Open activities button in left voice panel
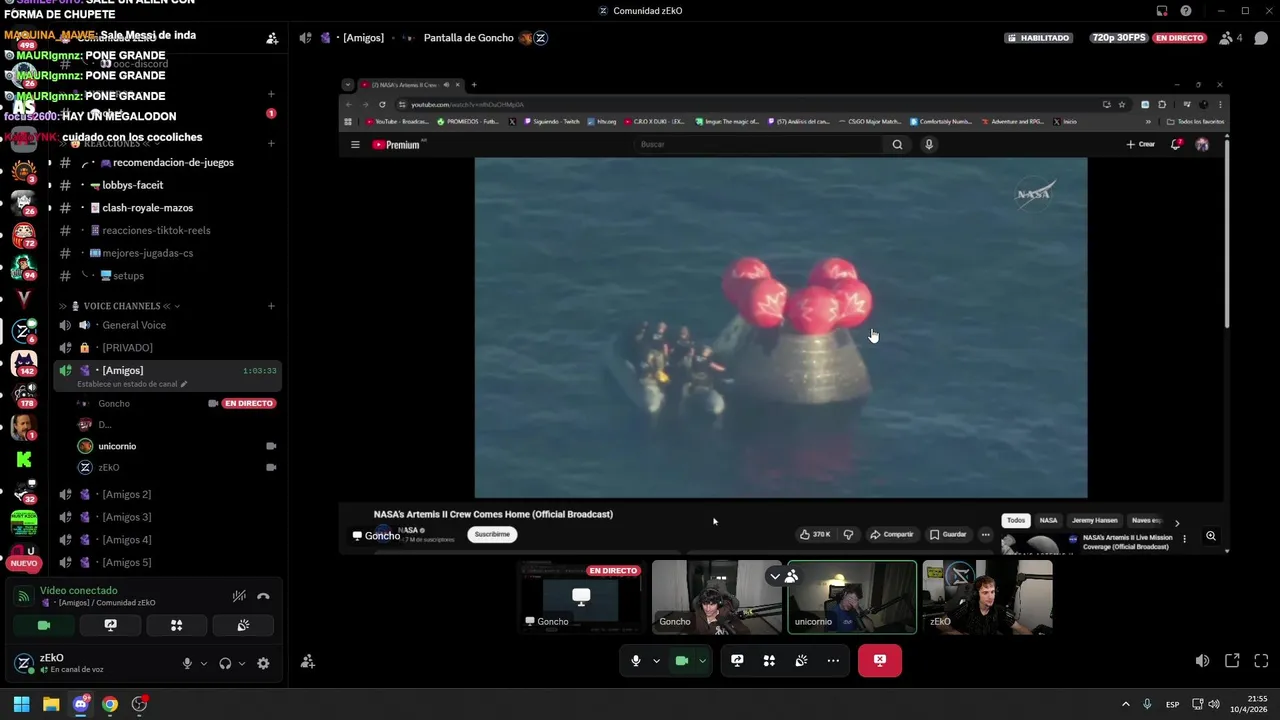 (x=176, y=625)
